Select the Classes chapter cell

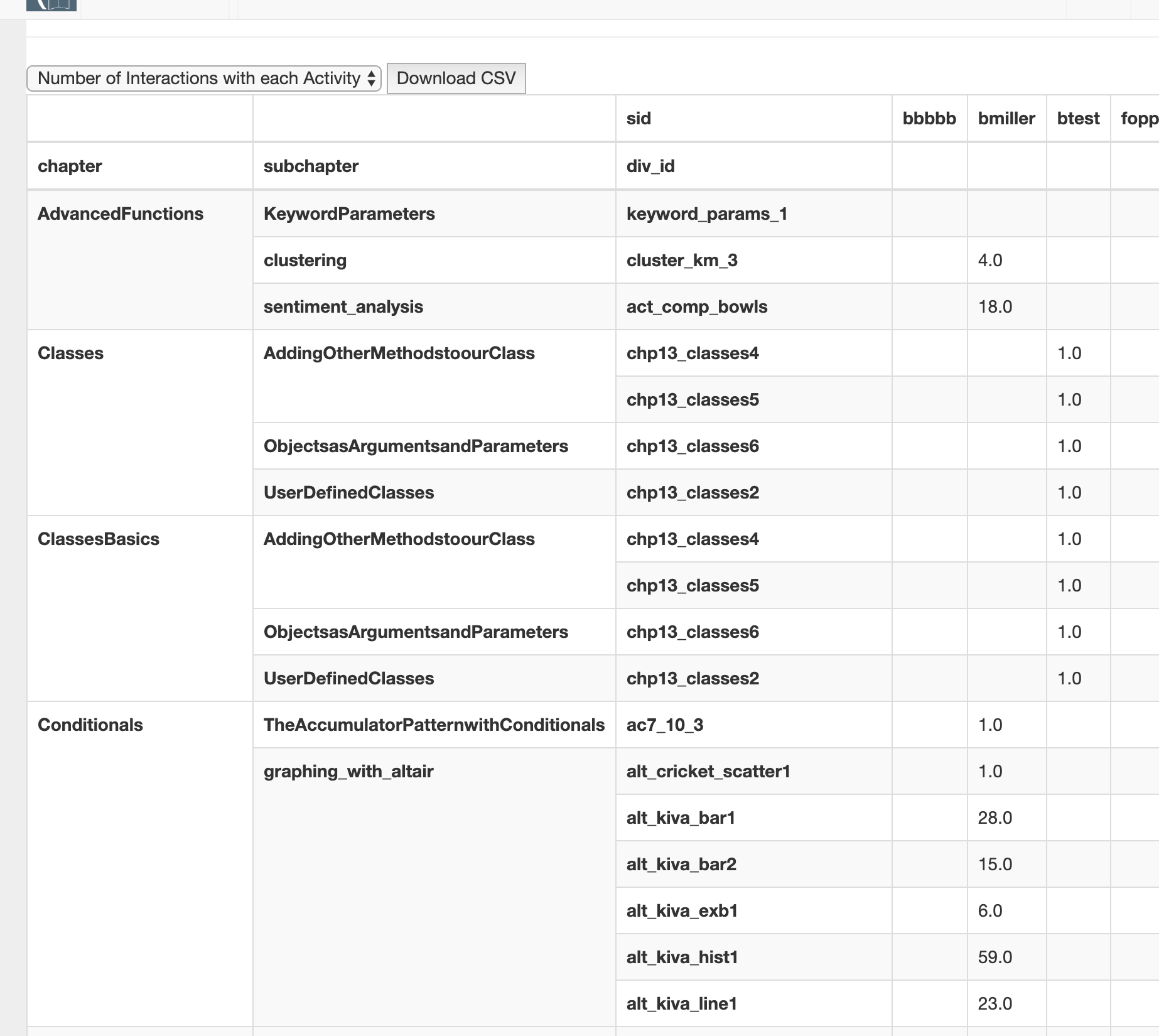tap(140, 423)
